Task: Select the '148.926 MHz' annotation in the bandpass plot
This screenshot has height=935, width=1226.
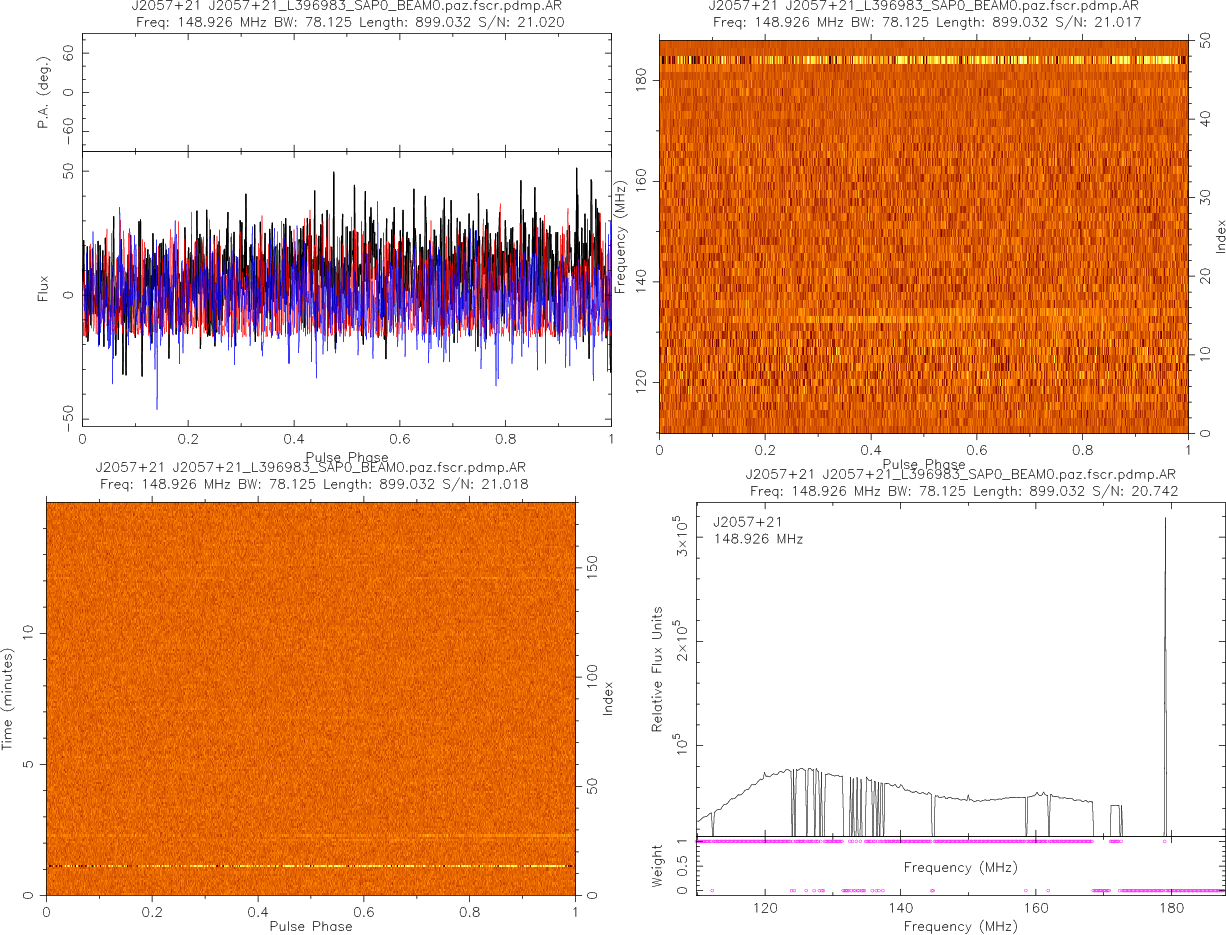Action: [758, 539]
